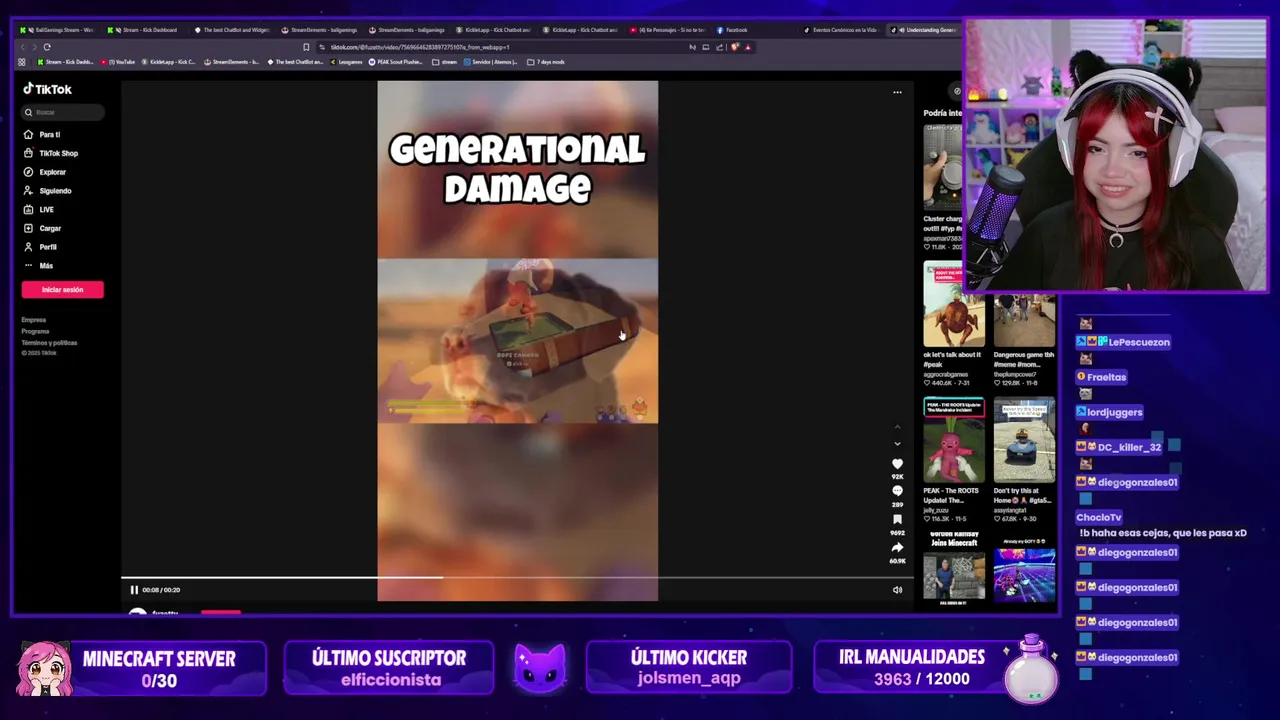Switch to BaliGamings Stream tab
The image size is (1280, 720).
click(58, 30)
